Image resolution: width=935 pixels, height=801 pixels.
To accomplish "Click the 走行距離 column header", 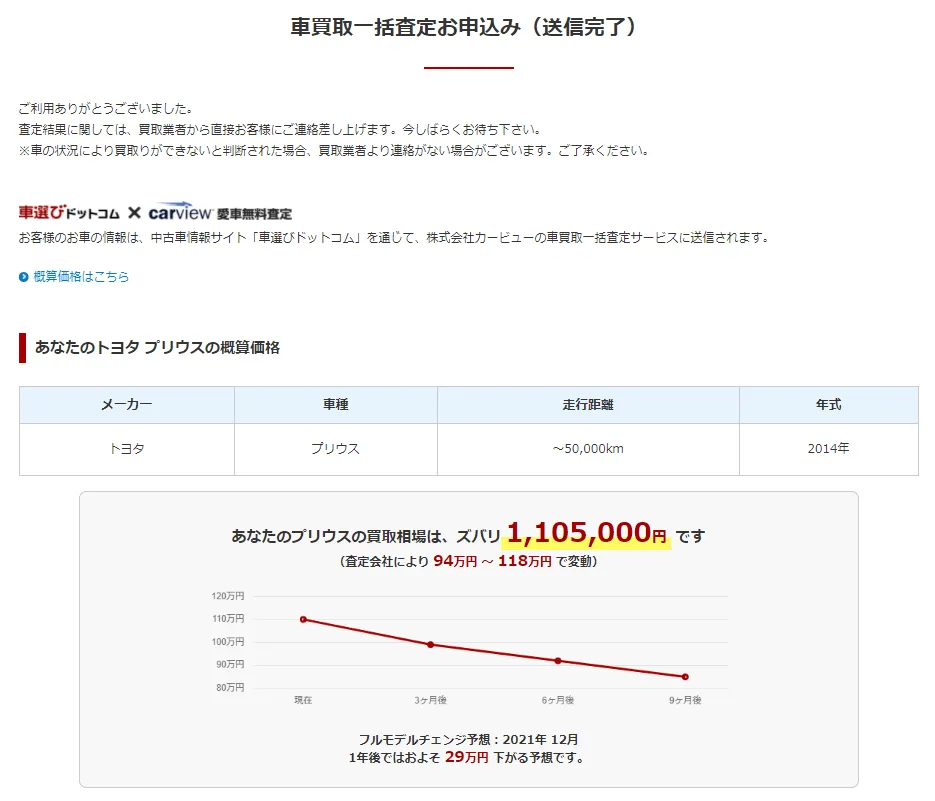I will (588, 405).
